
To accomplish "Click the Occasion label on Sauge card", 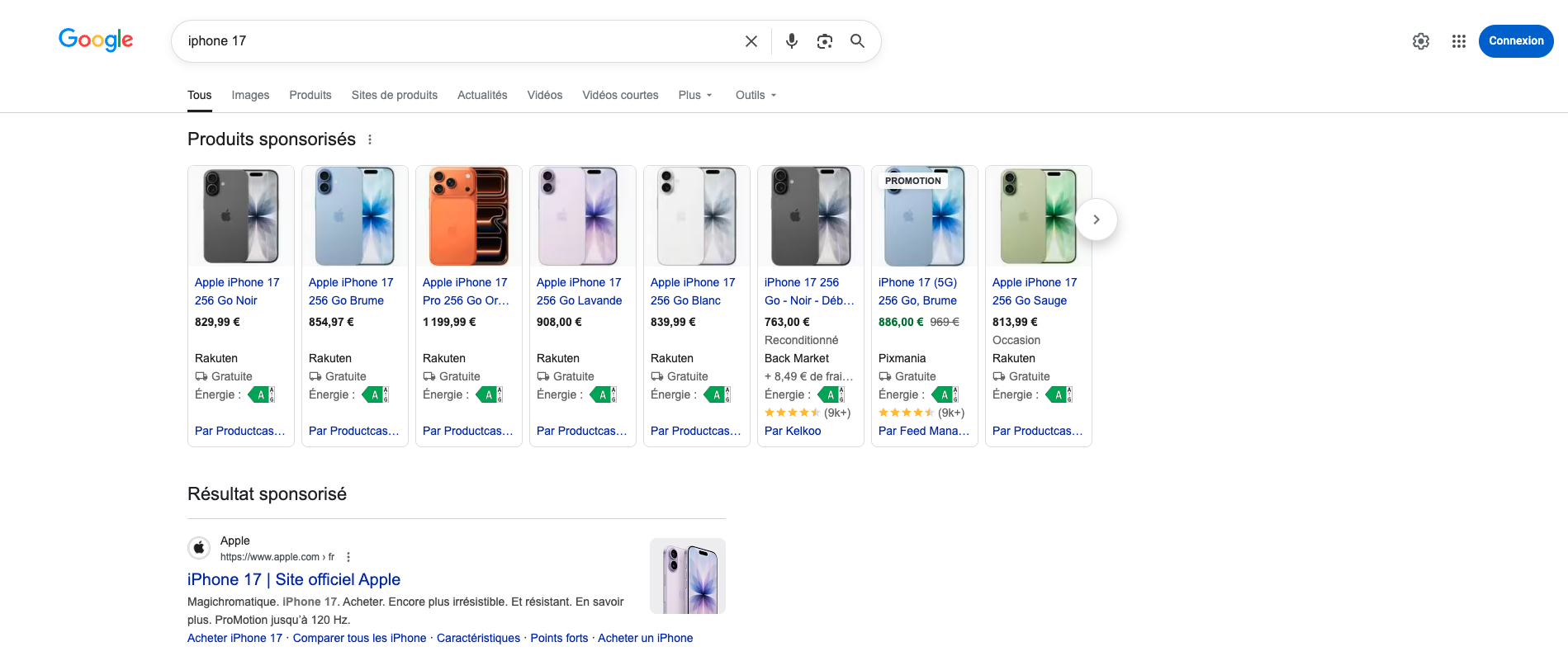I will [x=1016, y=340].
